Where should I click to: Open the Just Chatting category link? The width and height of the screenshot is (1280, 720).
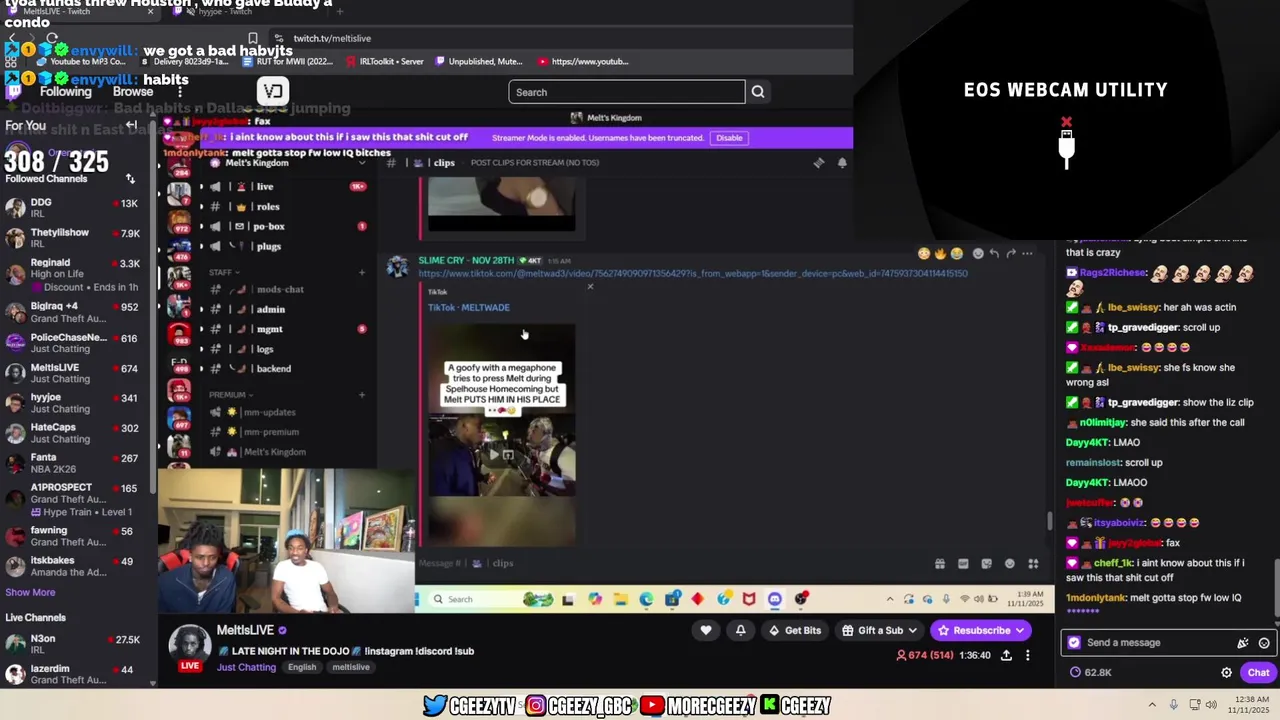[246, 667]
